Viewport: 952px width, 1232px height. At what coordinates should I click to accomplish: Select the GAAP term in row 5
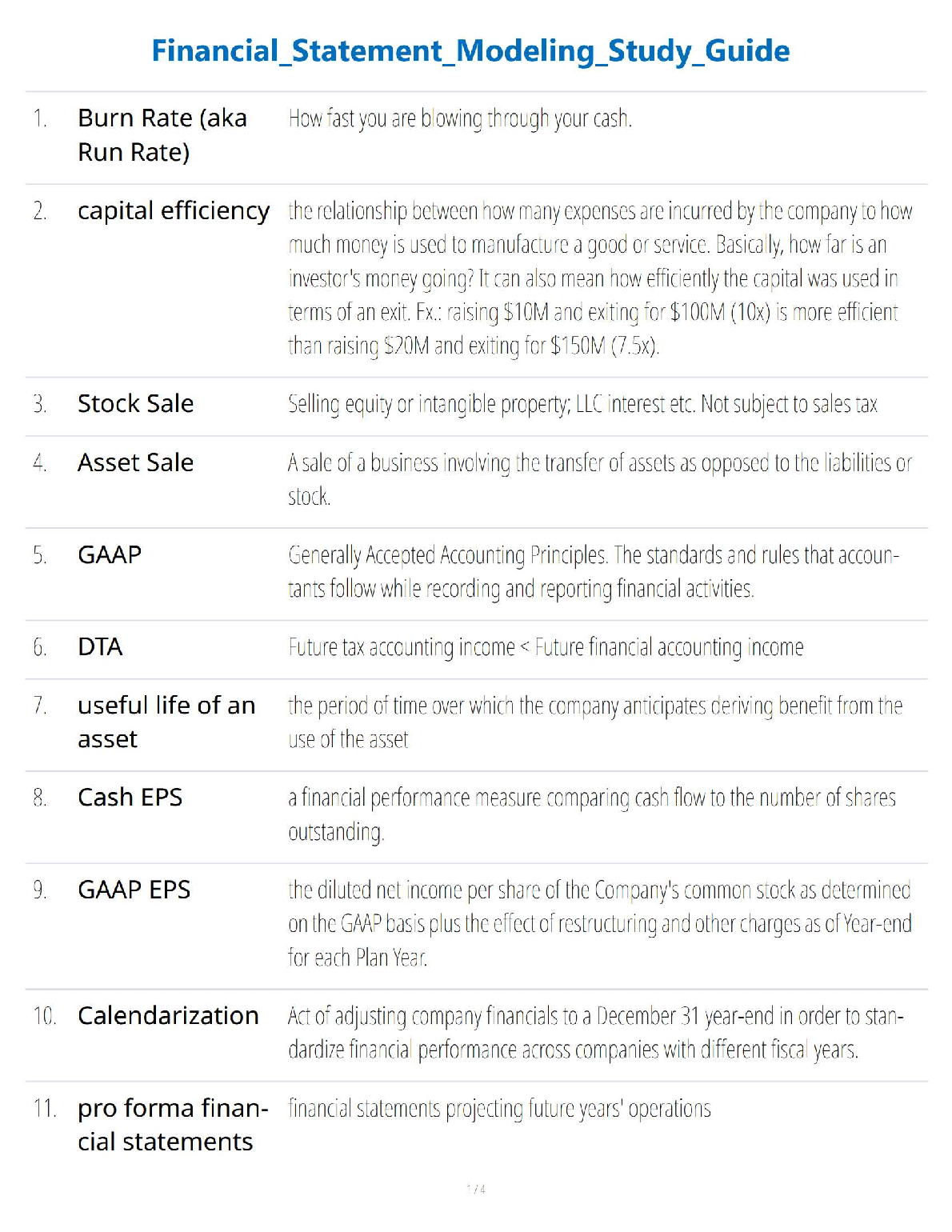(x=110, y=554)
